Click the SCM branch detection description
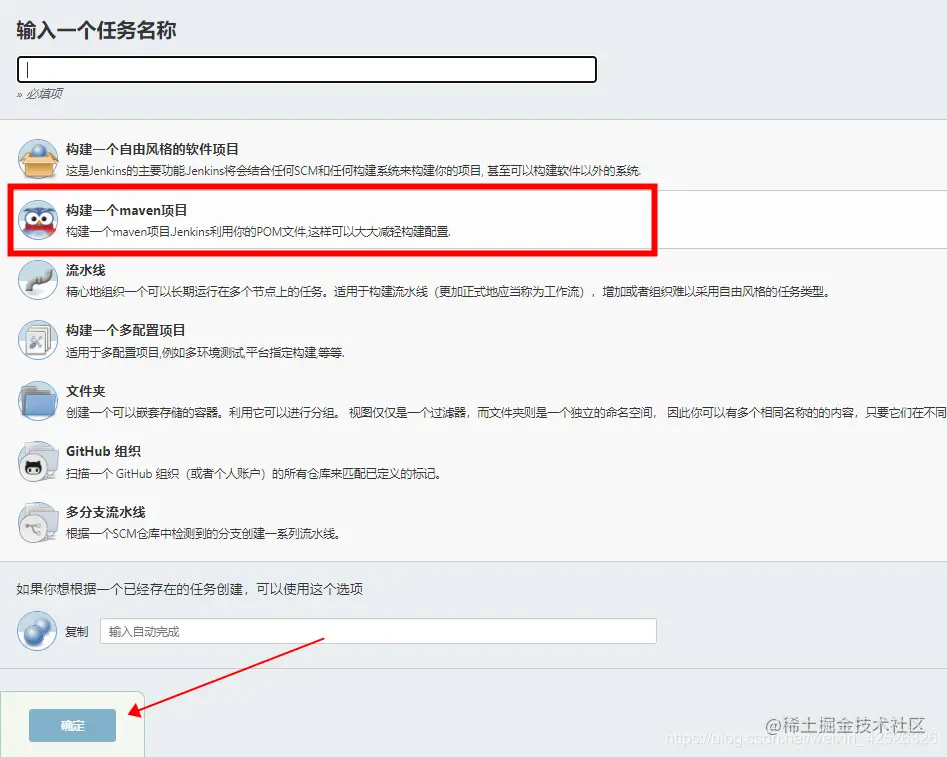Viewport: 947px width, 757px height. point(203,534)
